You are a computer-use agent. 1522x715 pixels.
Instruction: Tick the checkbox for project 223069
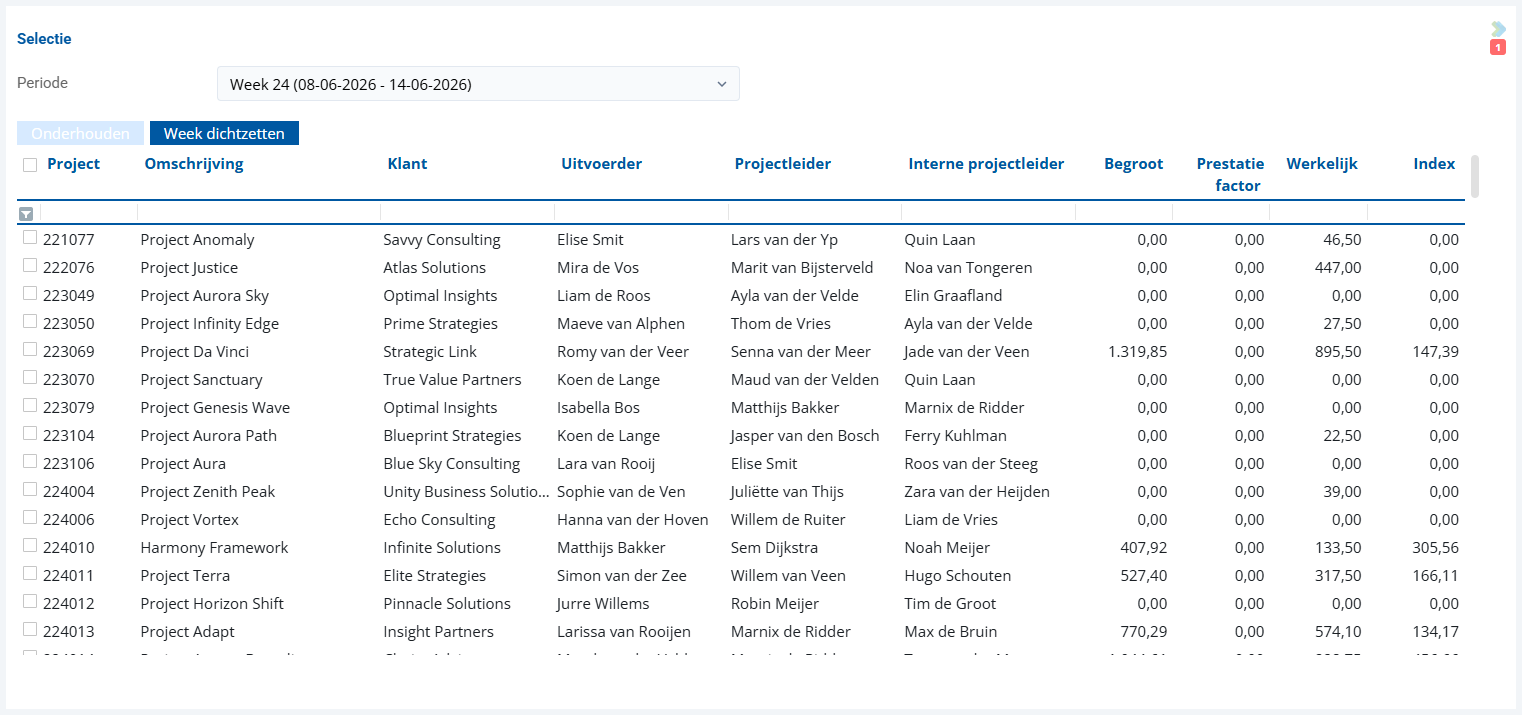(x=30, y=350)
